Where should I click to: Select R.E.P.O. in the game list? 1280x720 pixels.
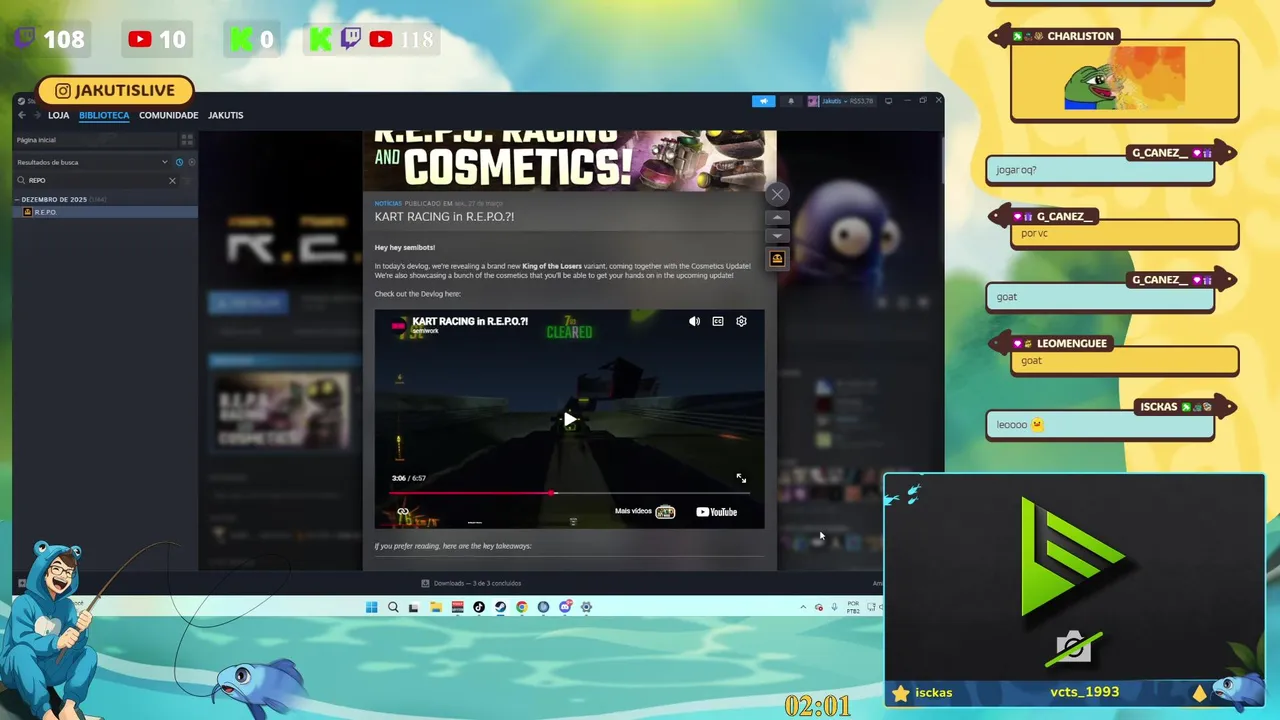point(105,212)
